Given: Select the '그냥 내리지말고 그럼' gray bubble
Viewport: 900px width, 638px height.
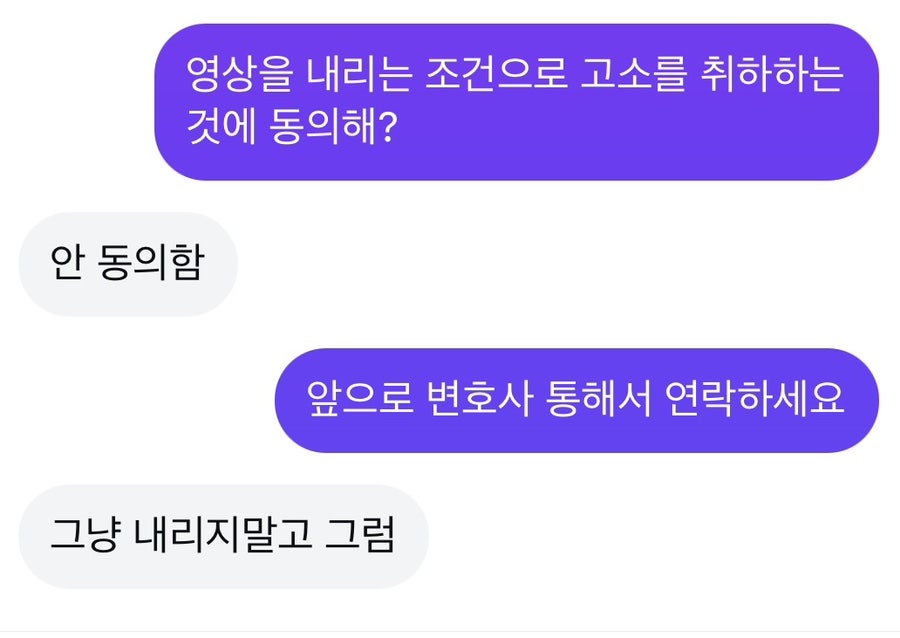Looking at the screenshot, I should point(222,536).
